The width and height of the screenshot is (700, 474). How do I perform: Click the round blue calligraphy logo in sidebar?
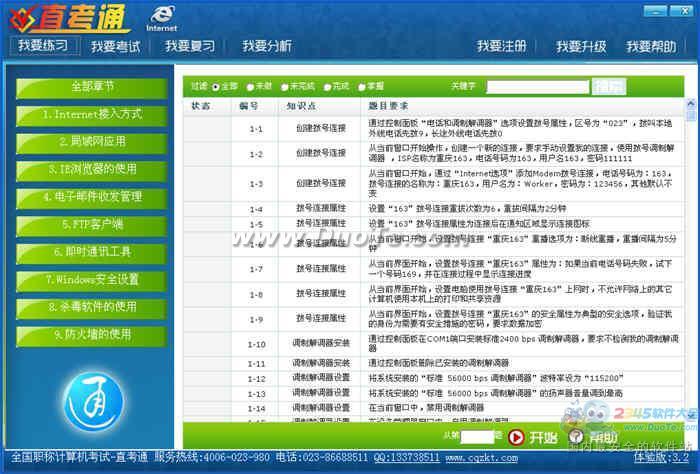(93, 402)
